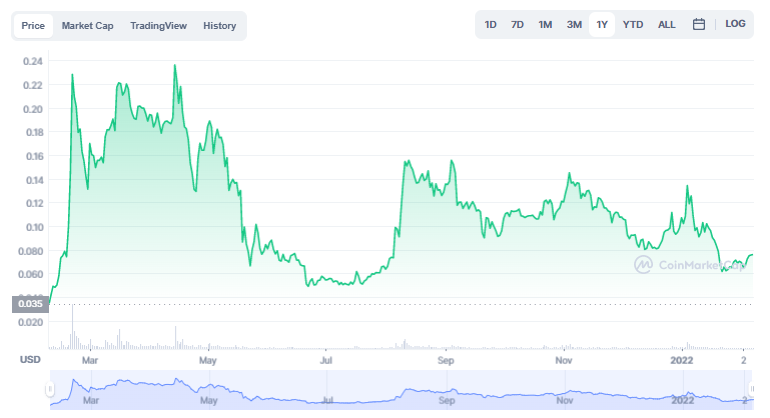Open the History tab
This screenshot has width=770, height=418.
coord(219,26)
